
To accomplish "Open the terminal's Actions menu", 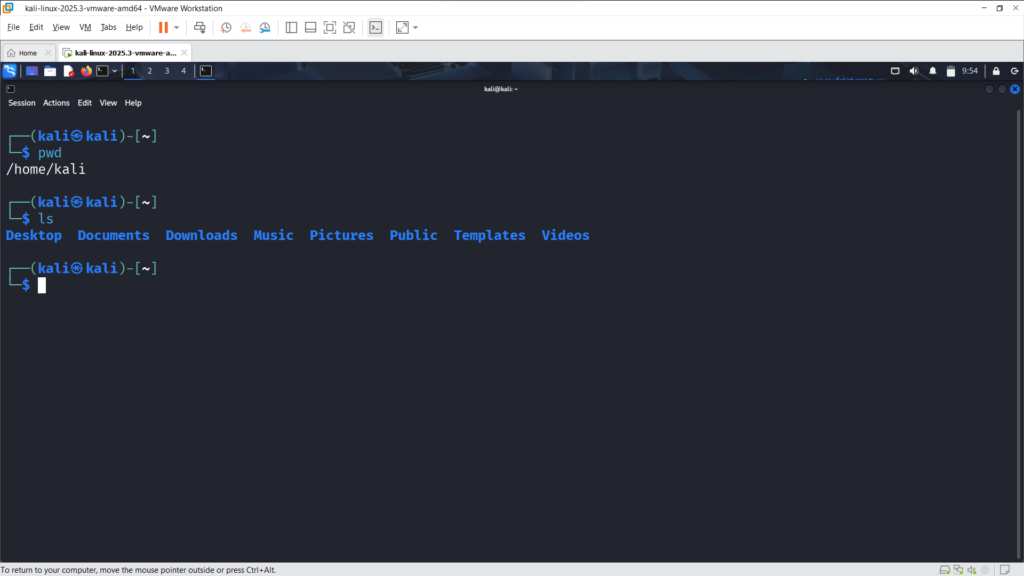I will click(56, 103).
